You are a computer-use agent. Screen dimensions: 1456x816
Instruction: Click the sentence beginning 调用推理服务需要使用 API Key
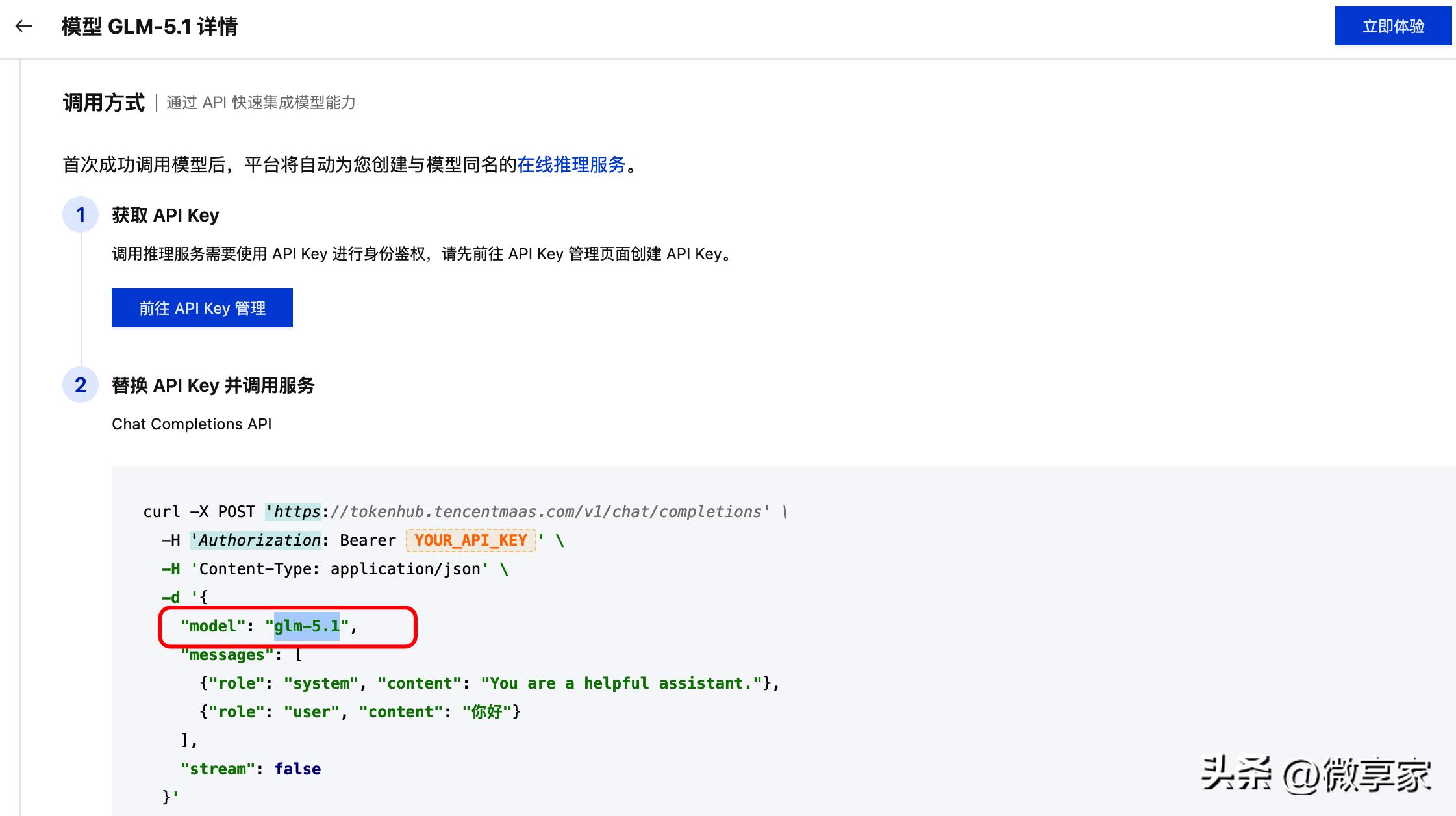click(421, 254)
